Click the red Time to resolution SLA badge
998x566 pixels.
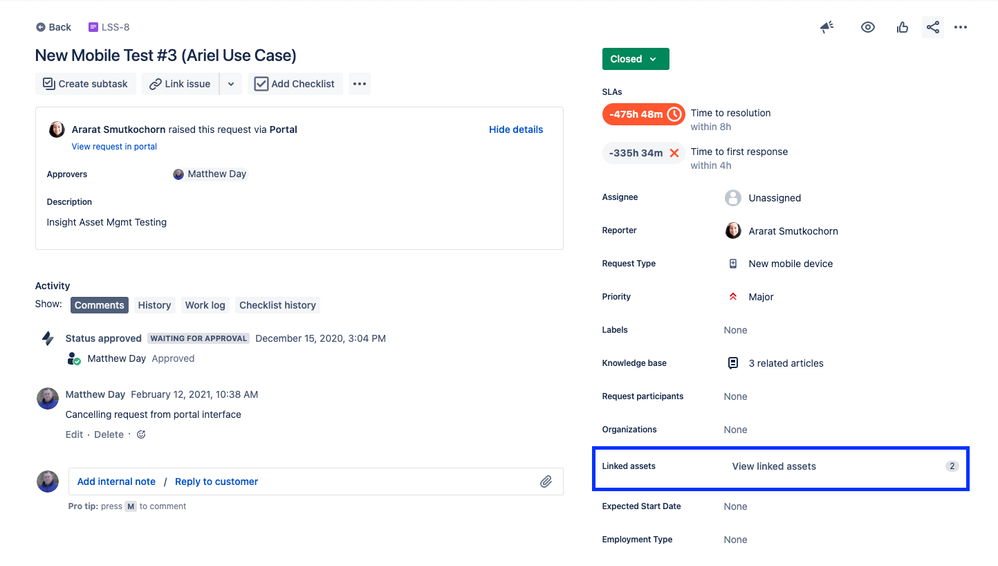coord(643,114)
